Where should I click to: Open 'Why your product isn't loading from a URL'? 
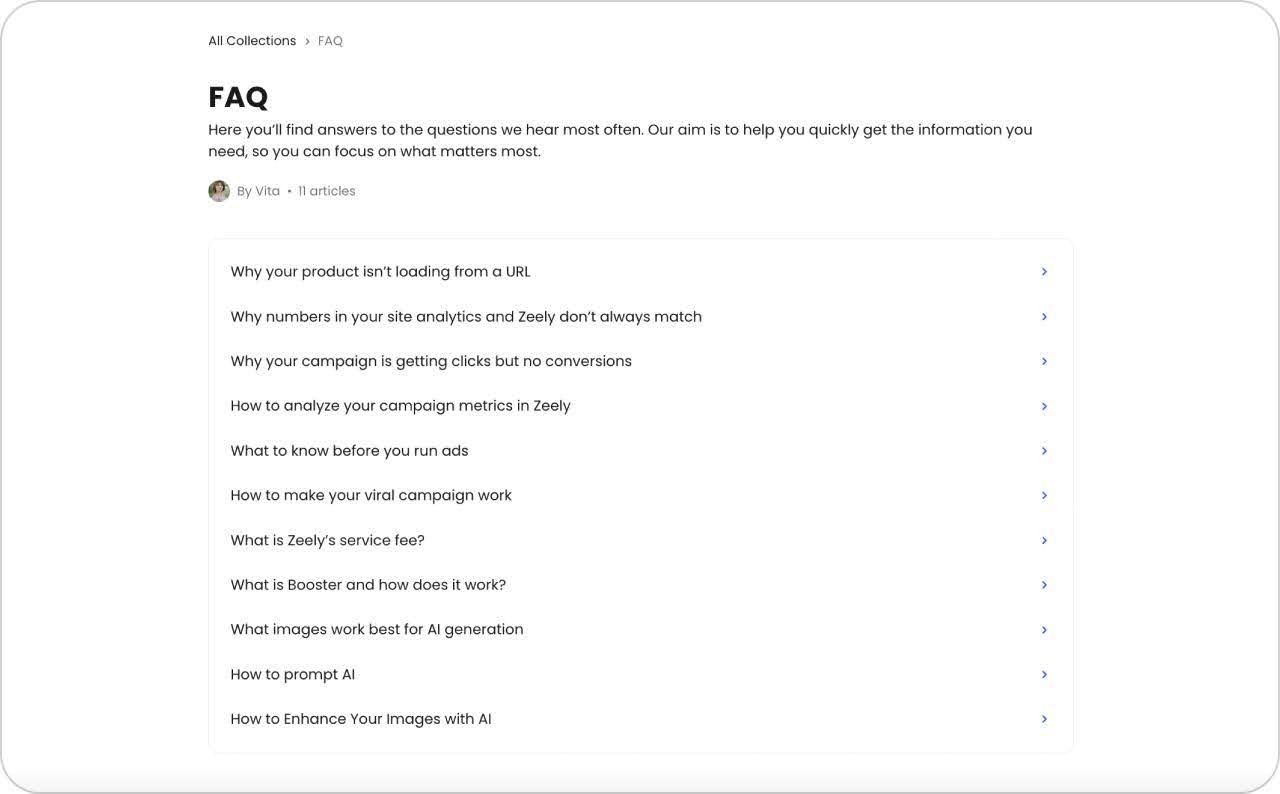pos(380,272)
